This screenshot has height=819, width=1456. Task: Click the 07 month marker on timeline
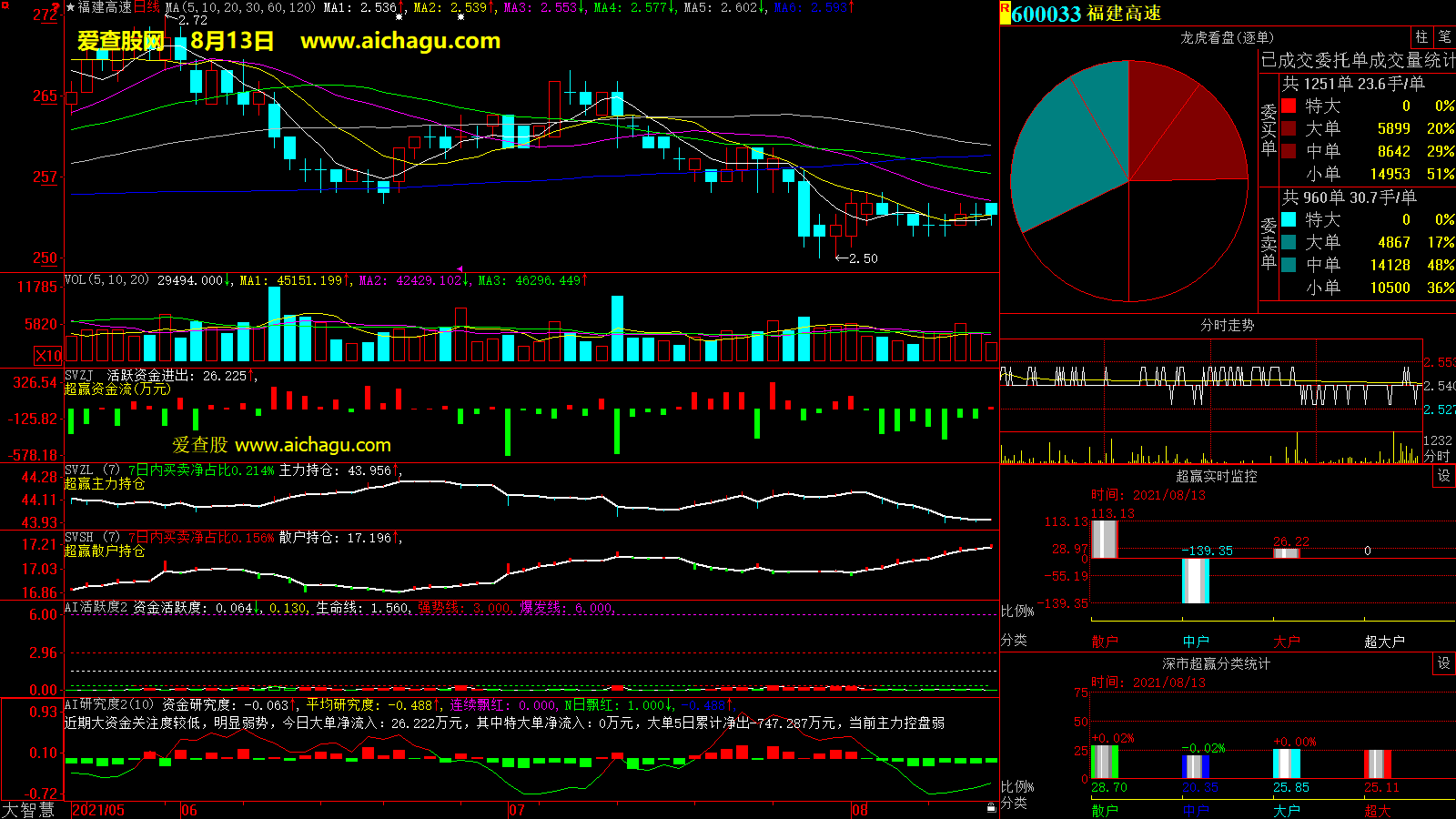[516, 810]
